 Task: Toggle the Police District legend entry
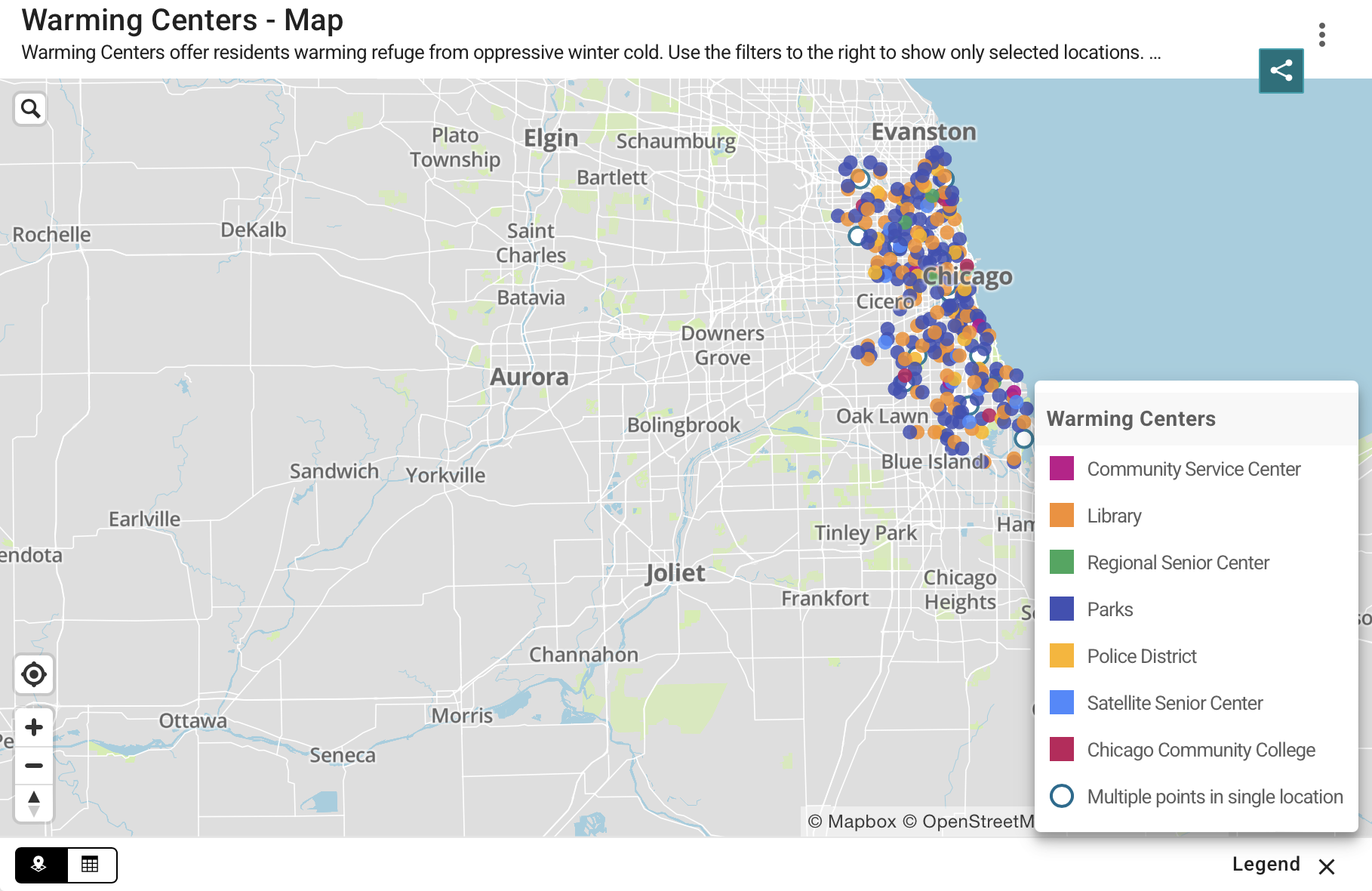1141,656
